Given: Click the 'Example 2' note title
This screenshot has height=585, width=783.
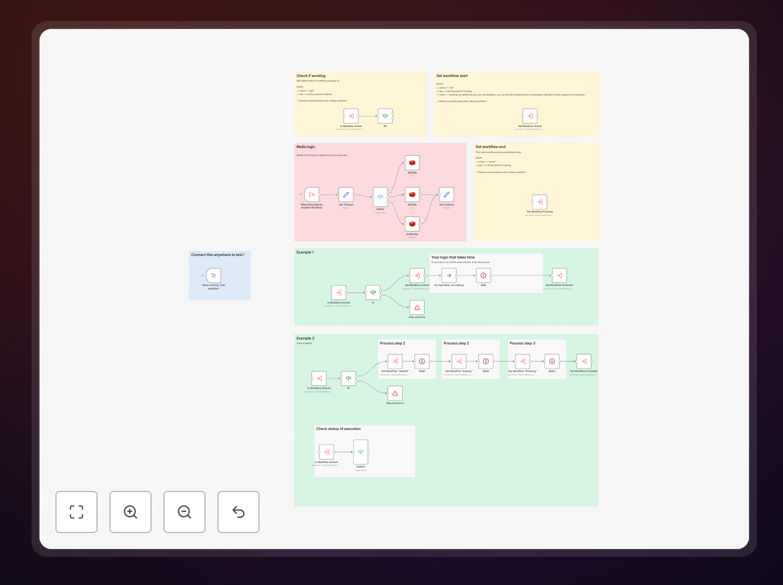Looking at the screenshot, I should [305, 338].
